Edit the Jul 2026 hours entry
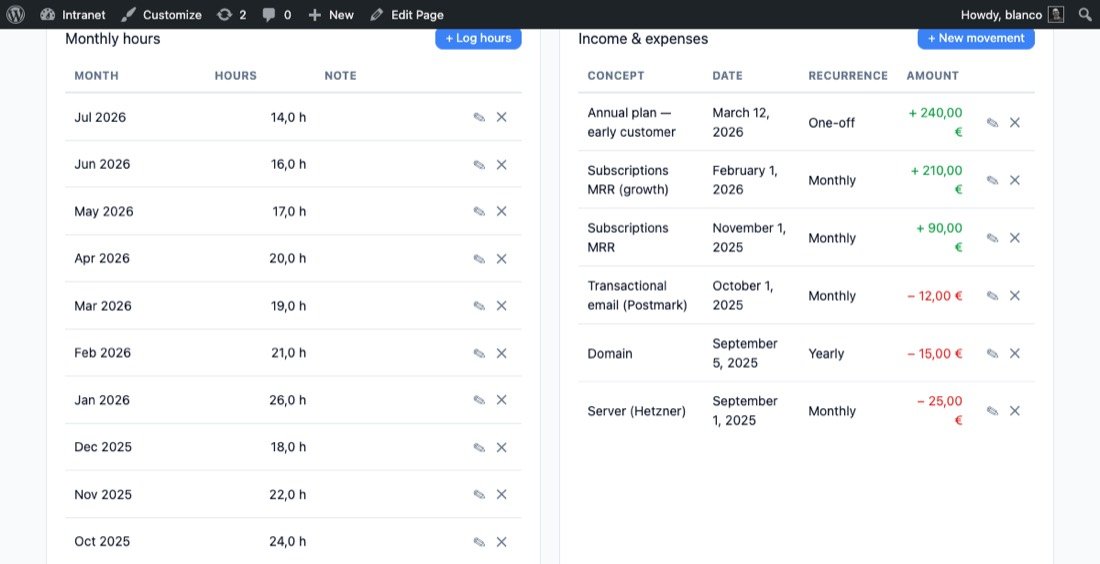The image size is (1100, 564). pyautogui.click(x=479, y=117)
